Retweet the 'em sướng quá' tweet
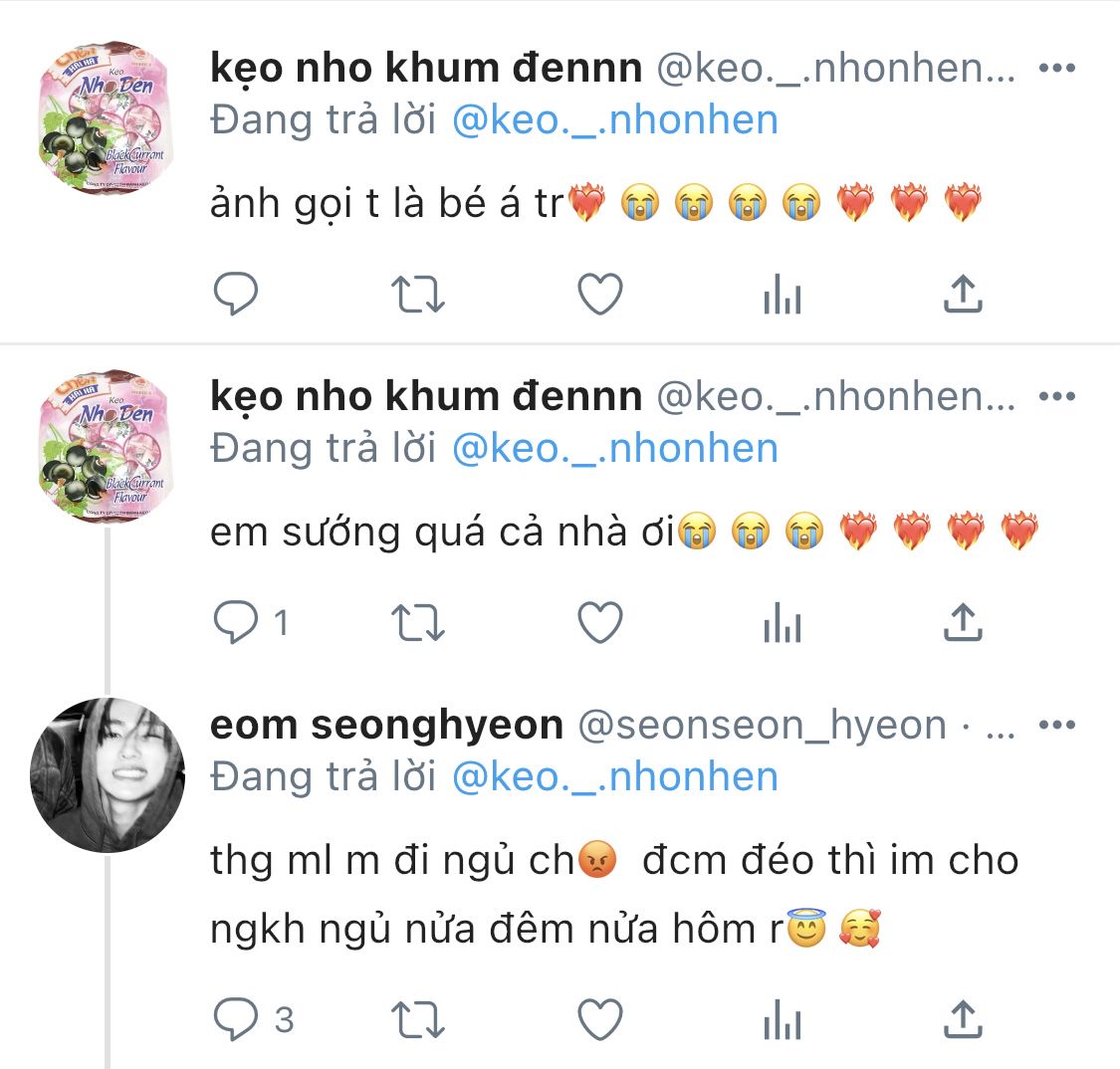The width and height of the screenshot is (1120, 1069). [419, 623]
